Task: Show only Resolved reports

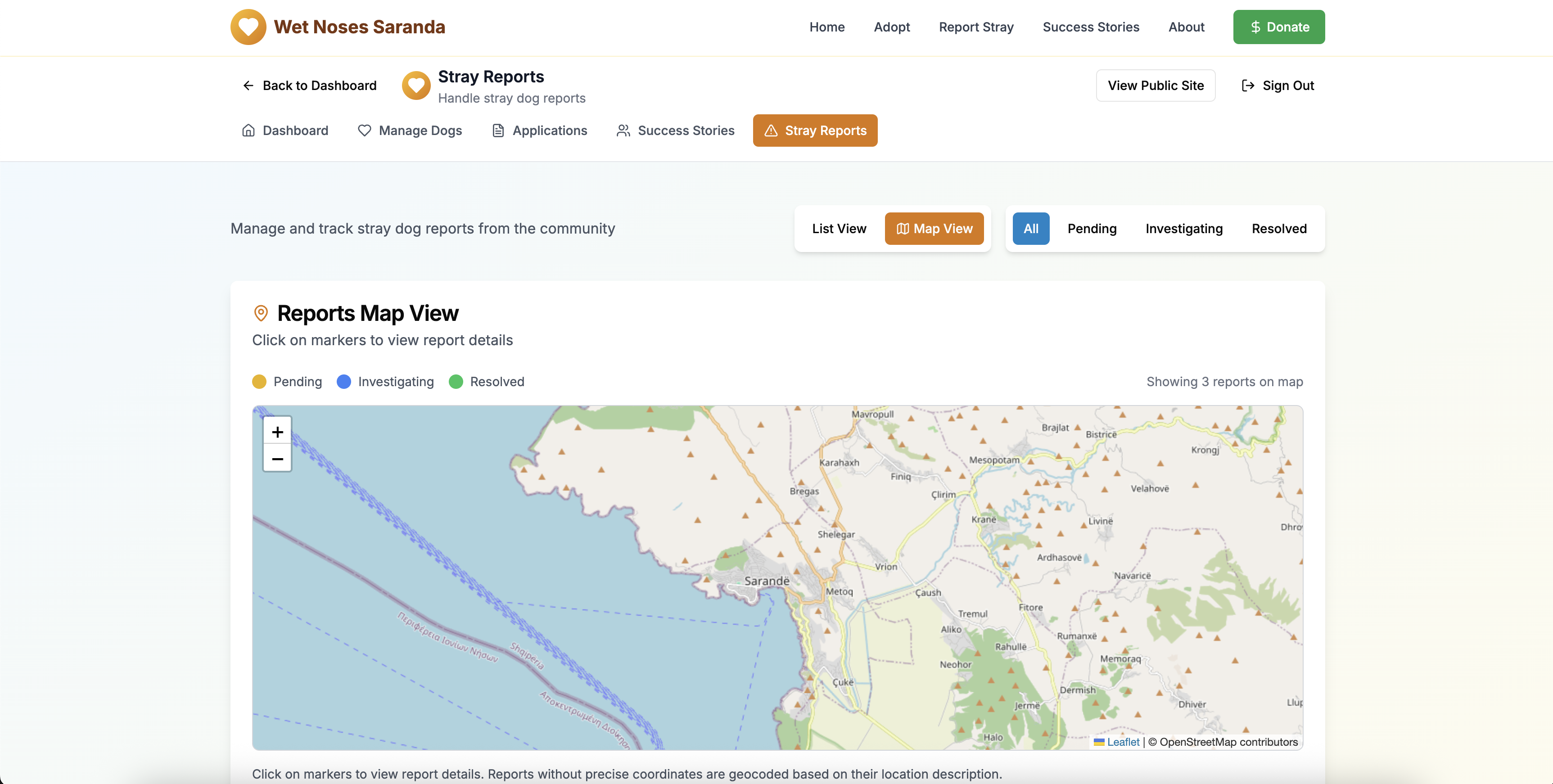Action: pos(1279,228)
